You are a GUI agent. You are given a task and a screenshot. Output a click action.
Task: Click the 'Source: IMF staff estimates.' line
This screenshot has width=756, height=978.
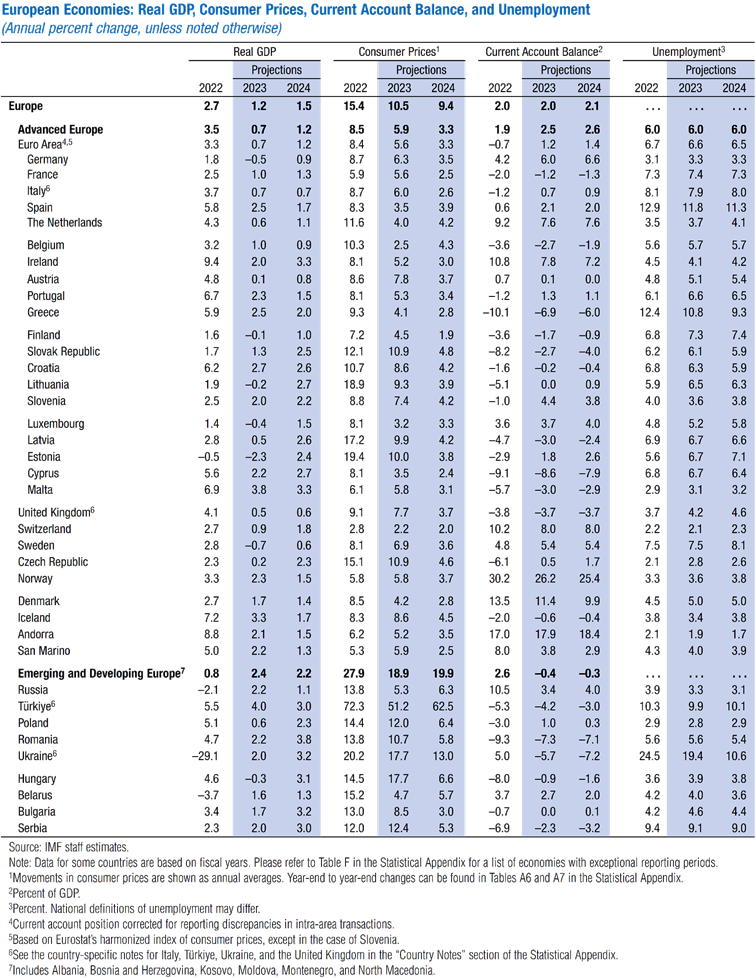(x=69, y=848)
